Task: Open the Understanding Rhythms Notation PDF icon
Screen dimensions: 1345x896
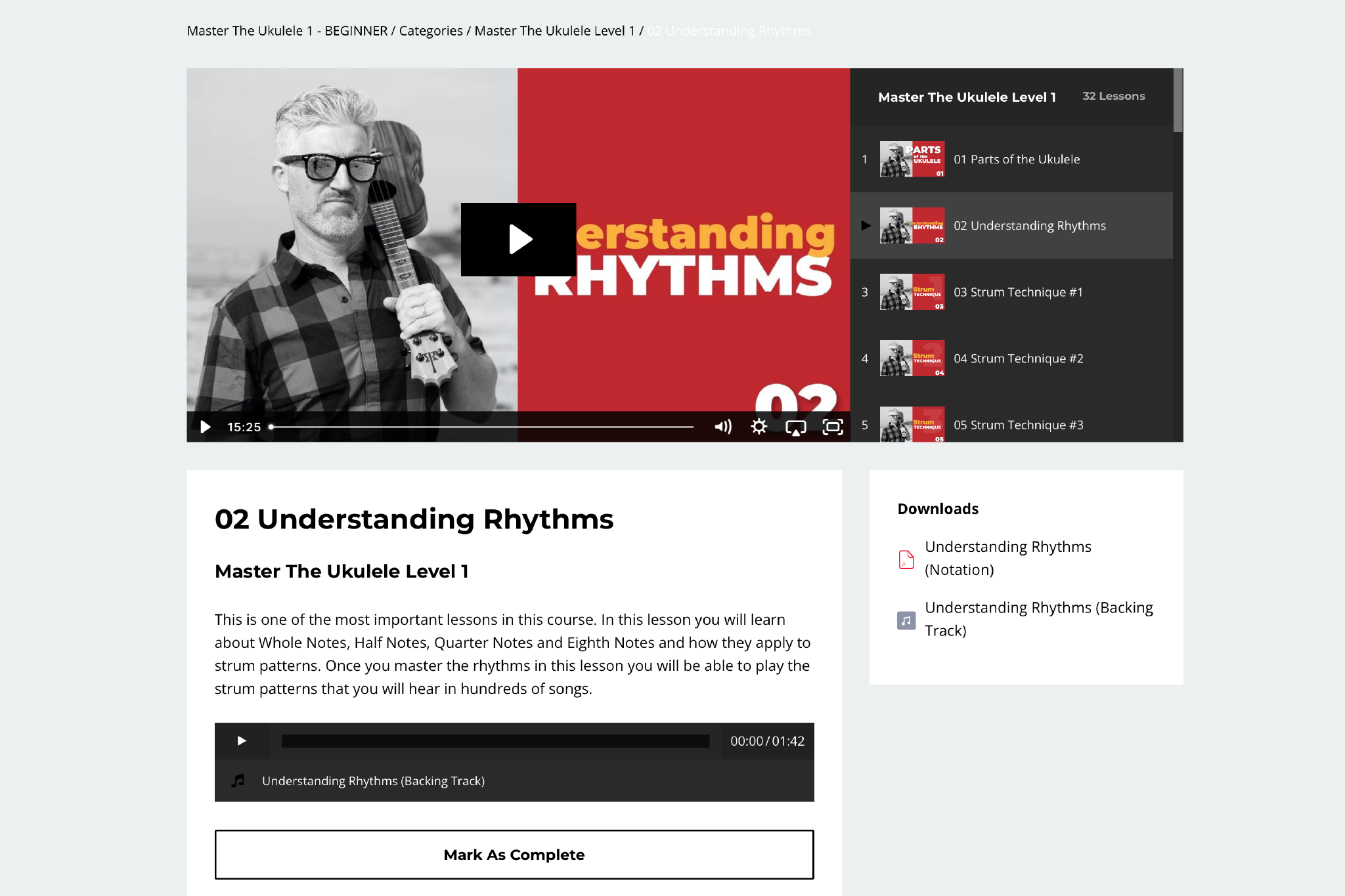Action: (x=906, y=559)
